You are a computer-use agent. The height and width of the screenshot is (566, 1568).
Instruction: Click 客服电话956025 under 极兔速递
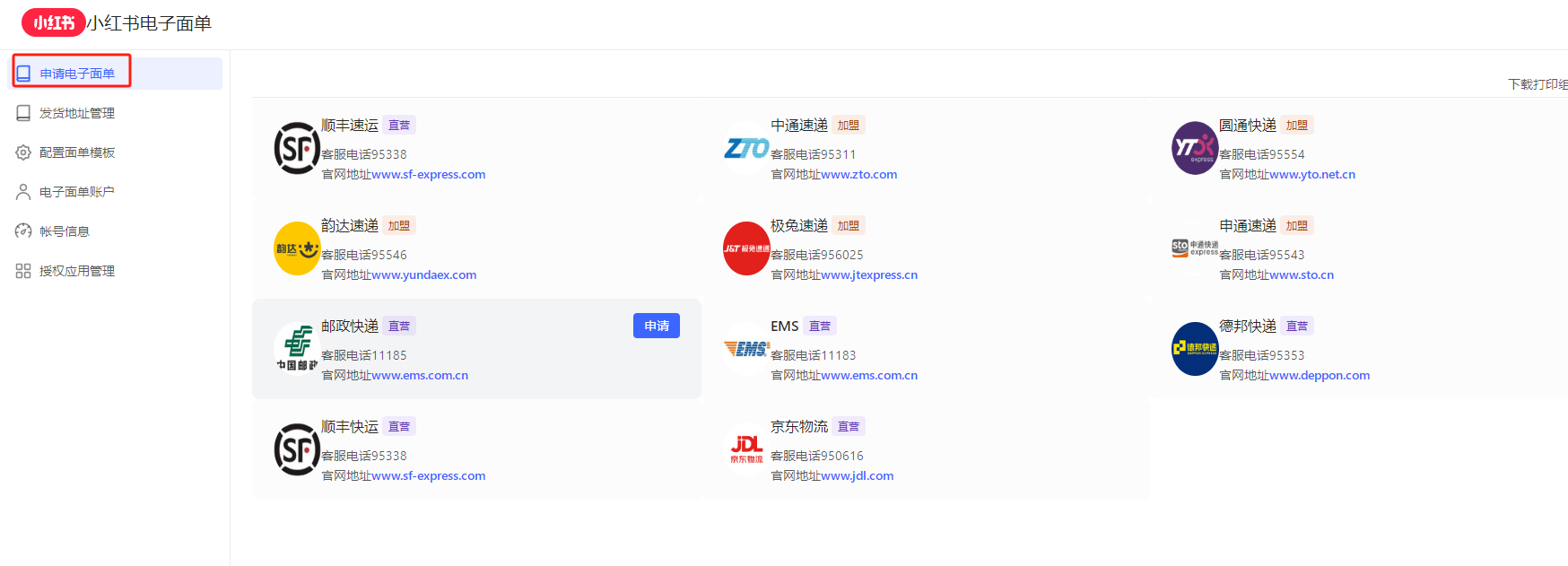point(817,255)
